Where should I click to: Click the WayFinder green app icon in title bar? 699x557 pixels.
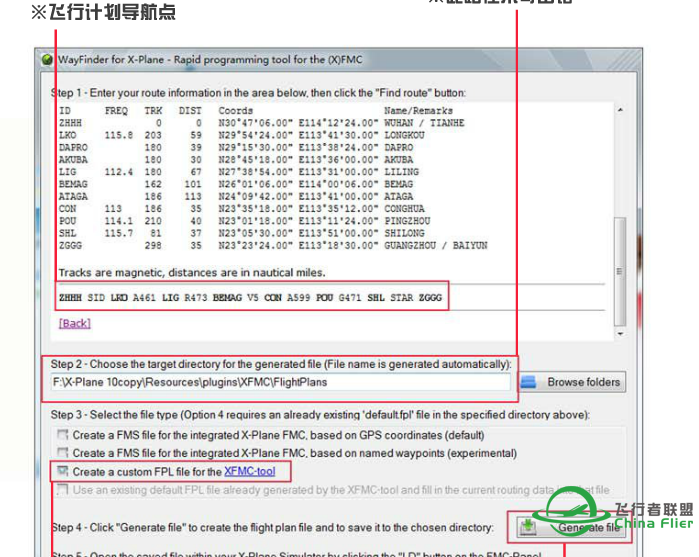47,59
